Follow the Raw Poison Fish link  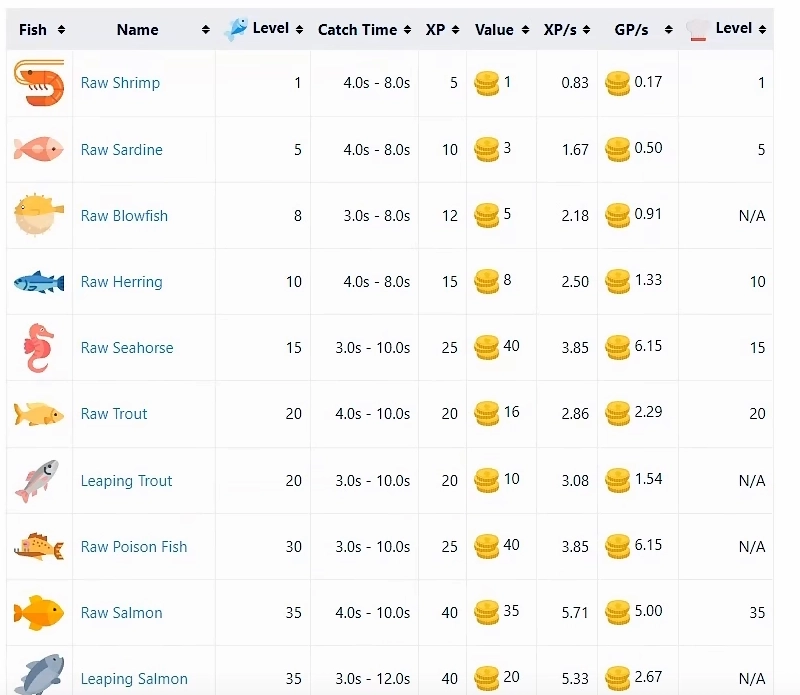tap(134, 547)
